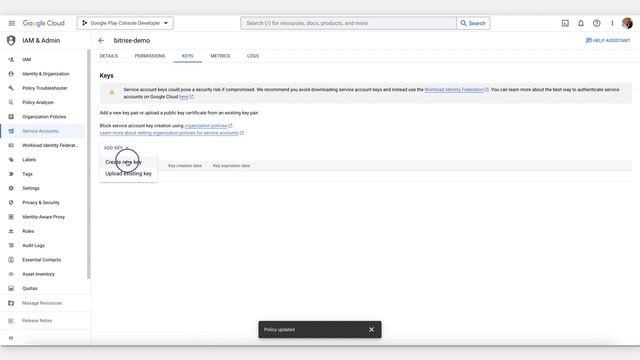Switch to the Permissions tab
The image size is (640, 360).
click(x=150, y=56)
